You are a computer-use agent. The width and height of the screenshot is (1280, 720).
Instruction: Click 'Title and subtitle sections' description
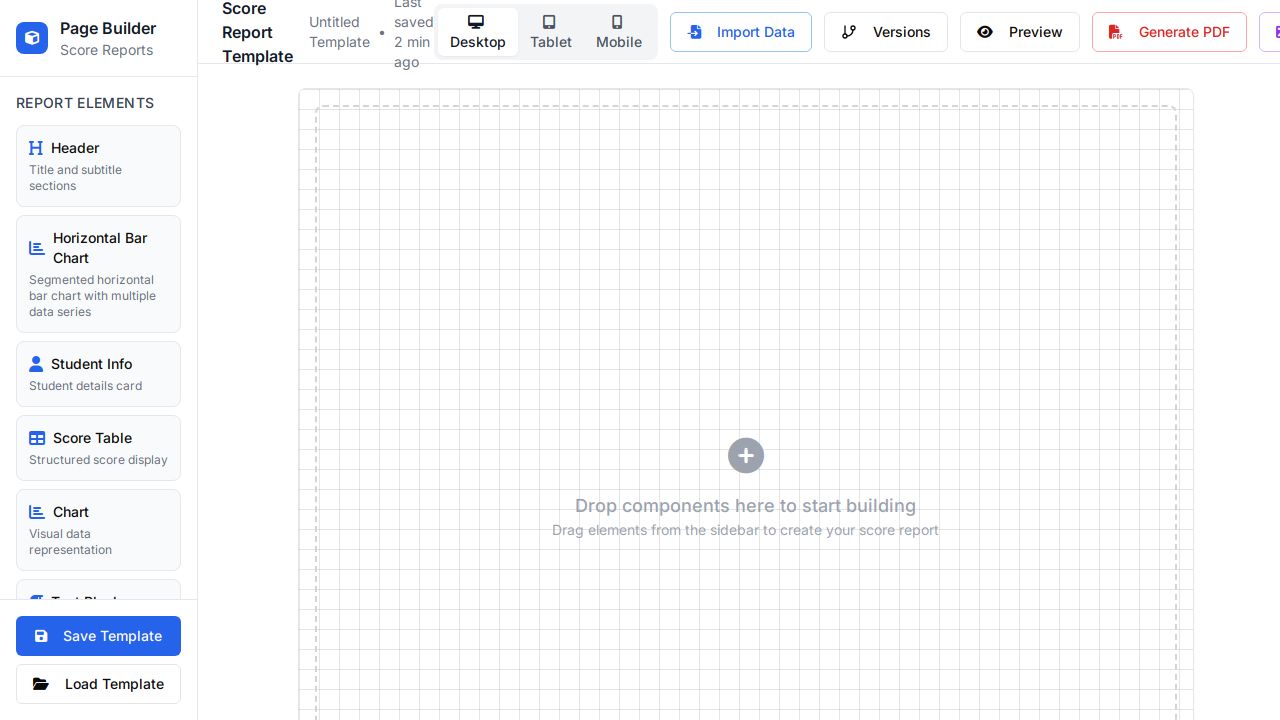75,178
